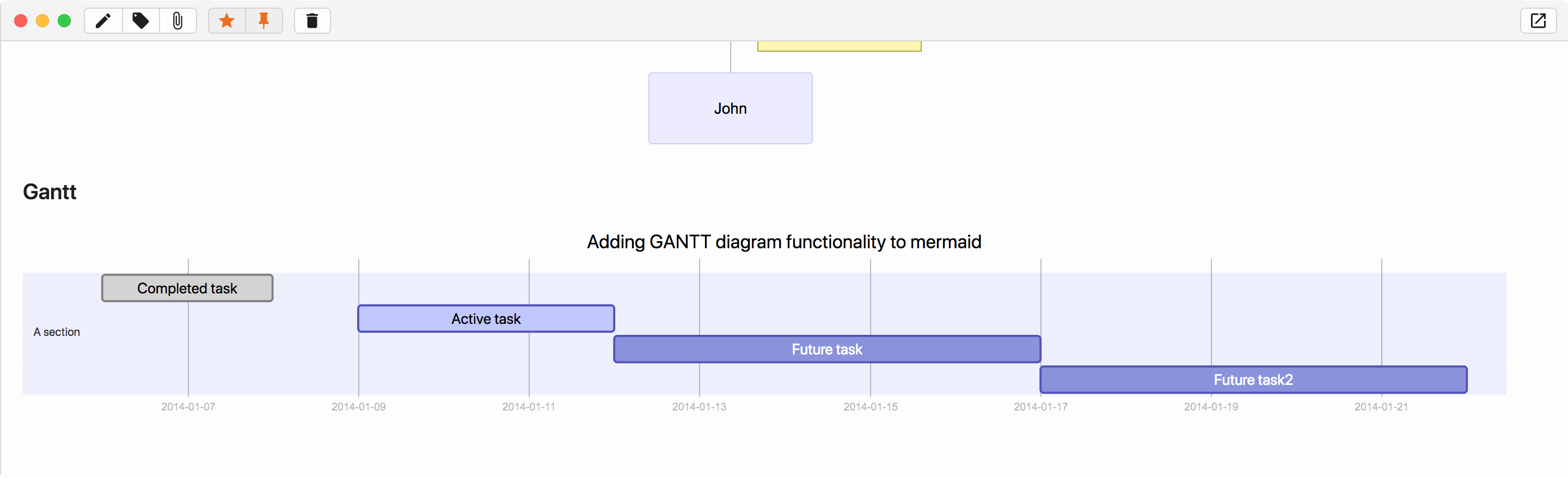Open attachments with the paperclip icon
1568x478 pixels.
tap(177, 21)
